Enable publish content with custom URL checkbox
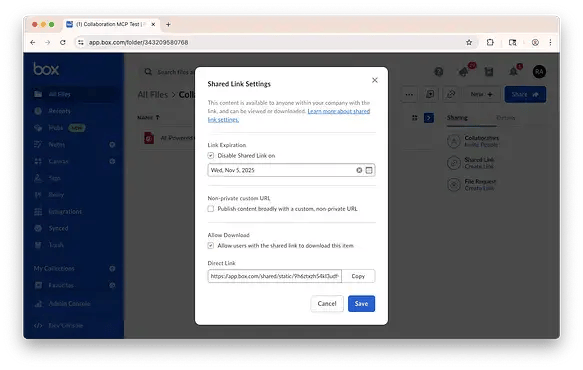 tap(210, 209)
